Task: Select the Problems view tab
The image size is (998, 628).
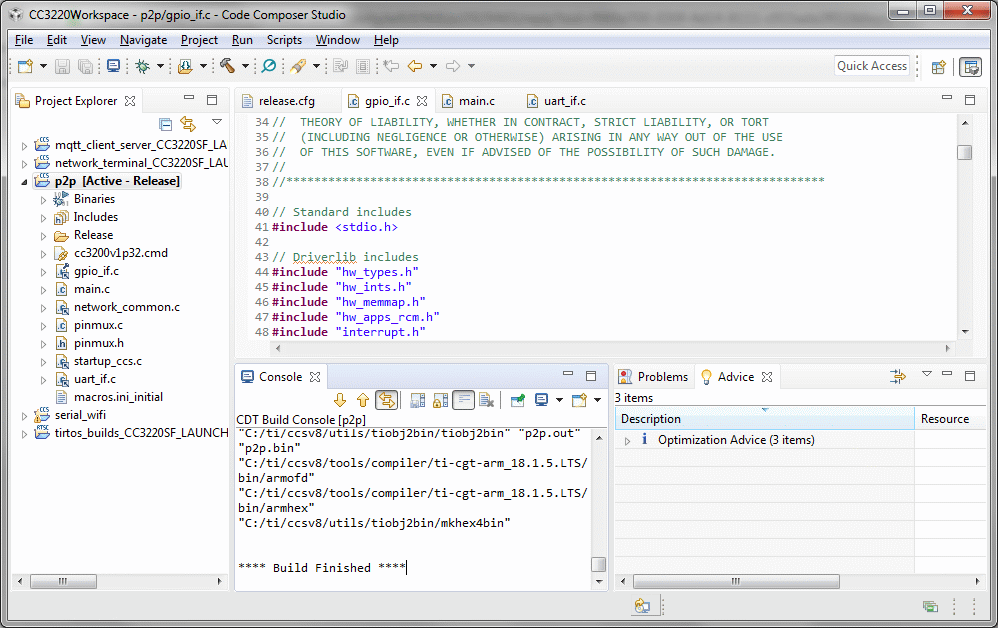Action: [662, 377]
